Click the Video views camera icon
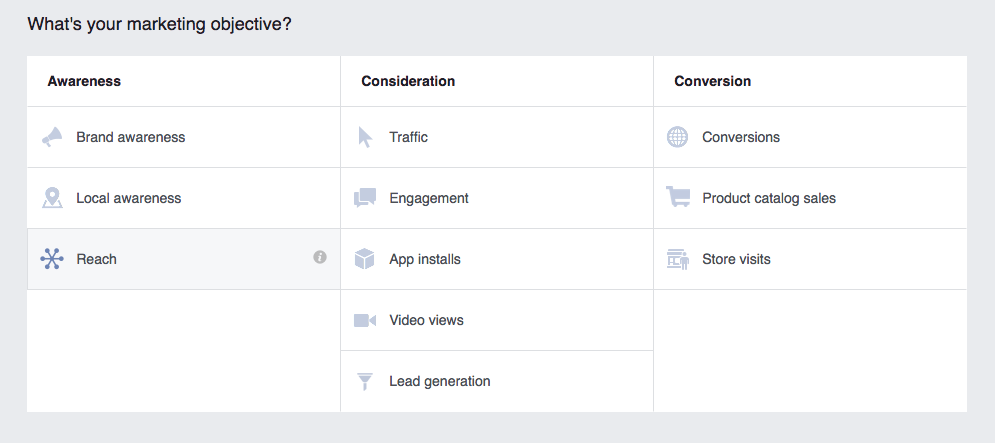 pos(365,320)
